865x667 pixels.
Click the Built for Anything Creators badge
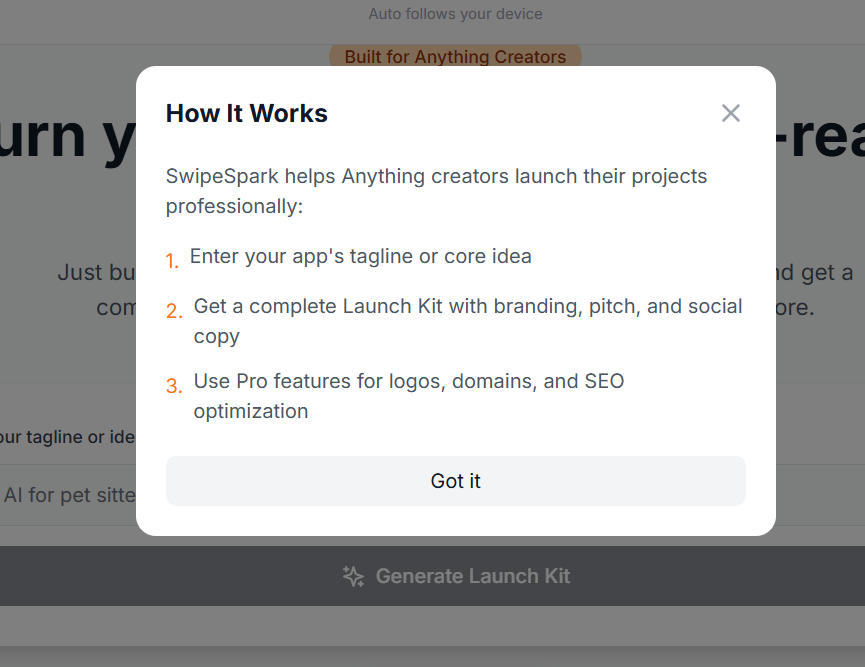pyautogui.click(x=455, y=56)
